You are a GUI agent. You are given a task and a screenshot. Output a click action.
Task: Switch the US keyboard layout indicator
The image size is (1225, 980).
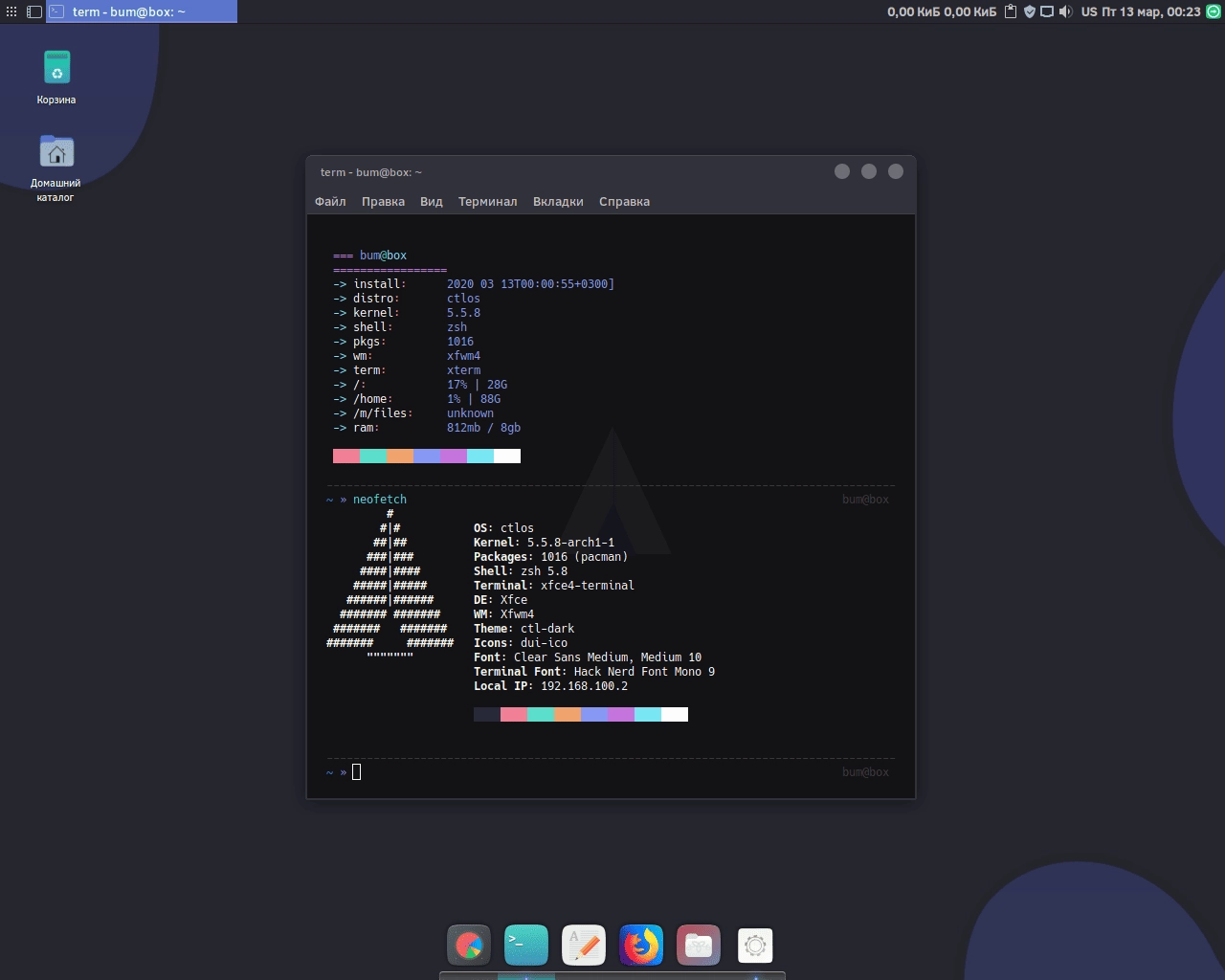(1089, 11)
